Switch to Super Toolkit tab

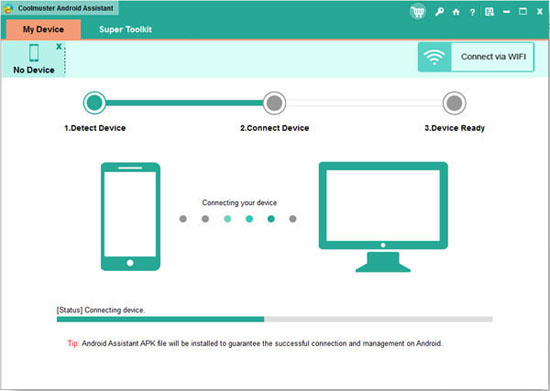(x=125, y=29)
